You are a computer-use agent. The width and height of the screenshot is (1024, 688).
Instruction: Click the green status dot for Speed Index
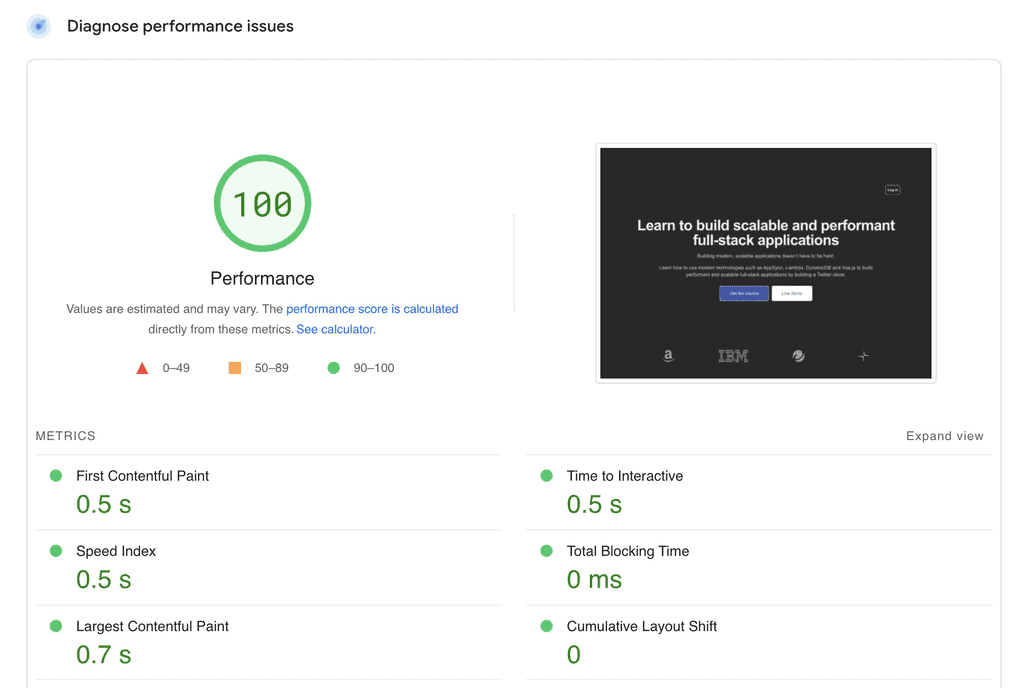(x=56, y=551)
